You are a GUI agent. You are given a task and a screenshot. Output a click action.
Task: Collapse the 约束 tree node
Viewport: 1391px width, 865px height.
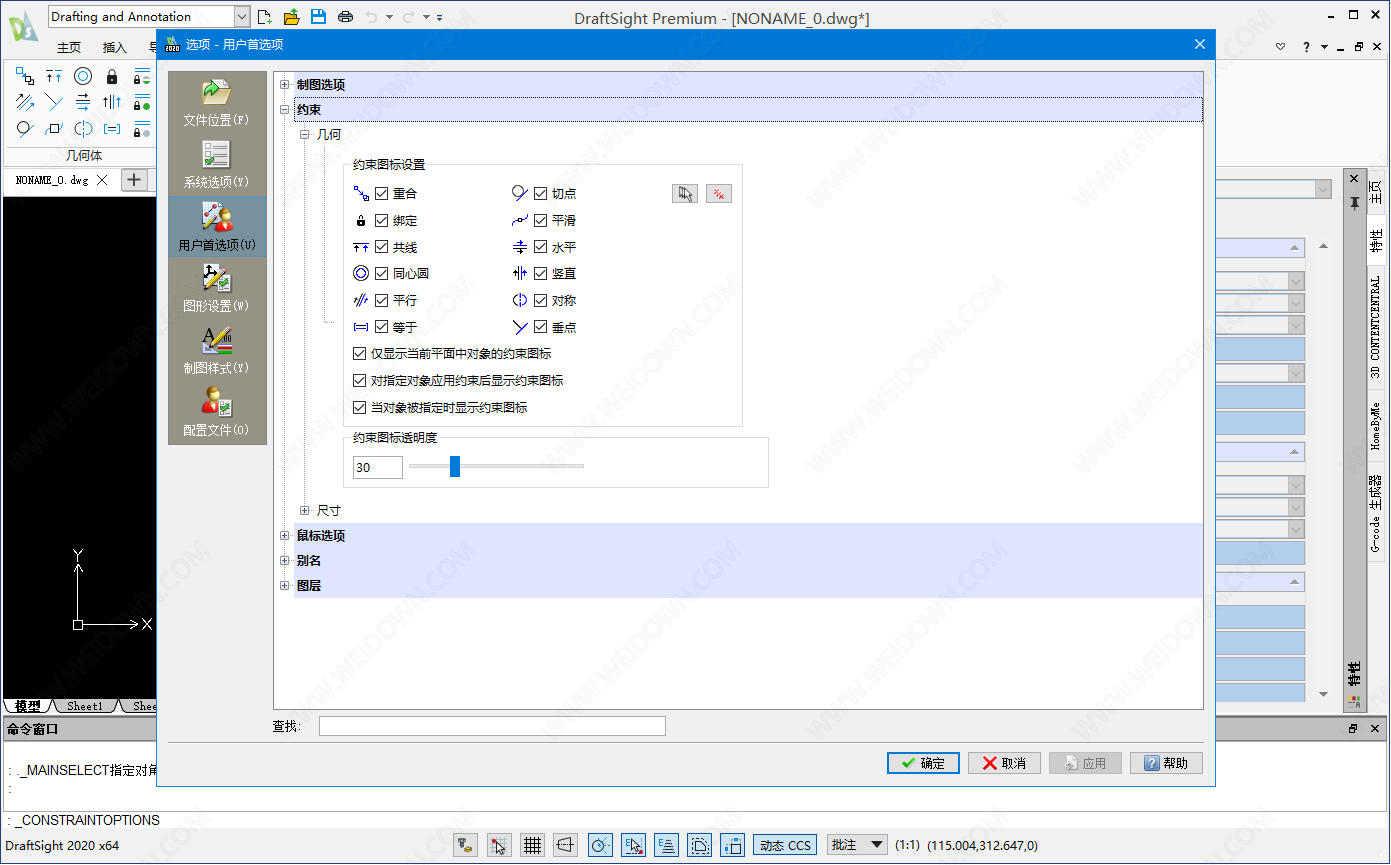point(285,110)
